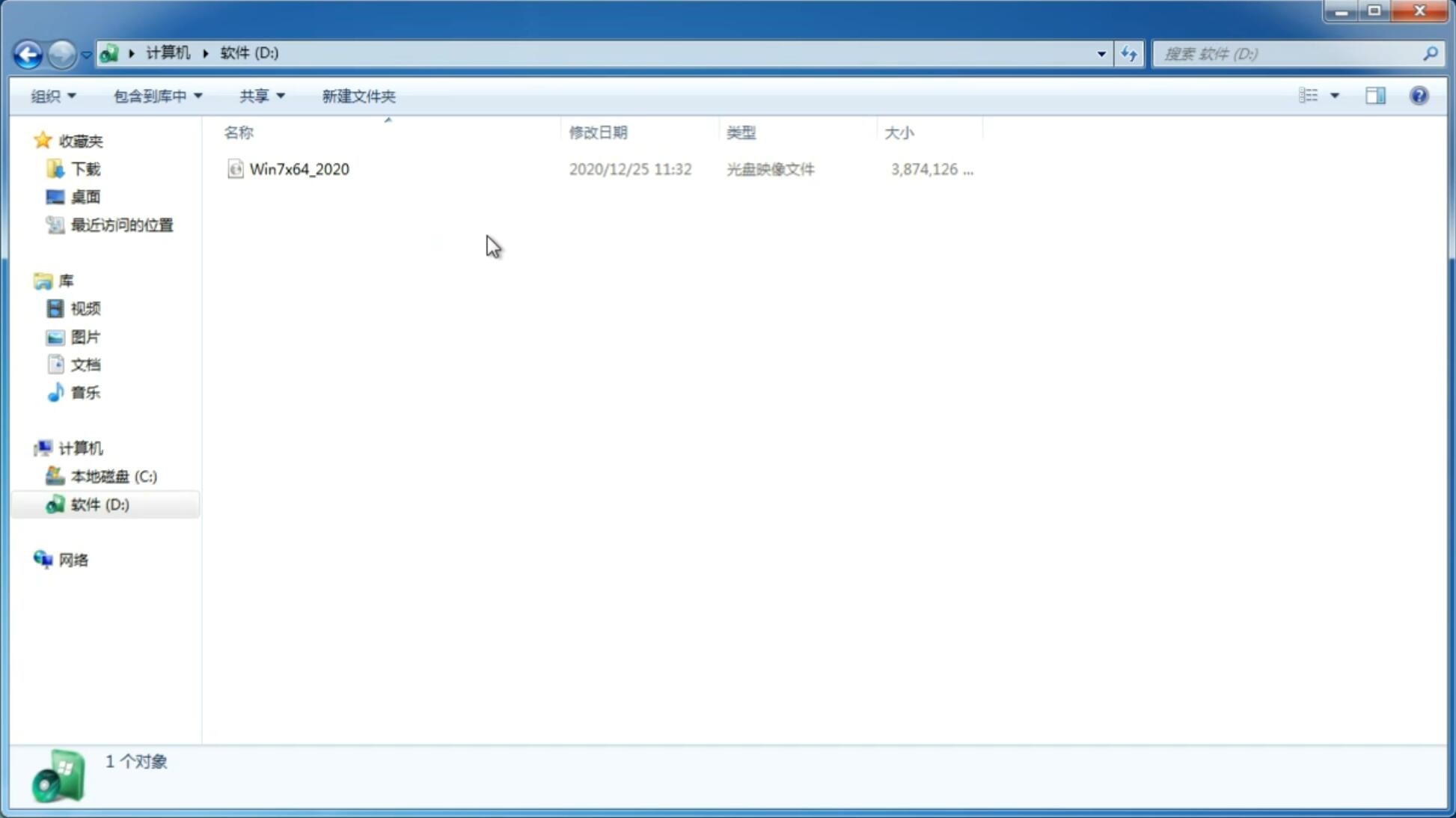Open the Win7x64_2020 disc image file

[x=298, y=169]
